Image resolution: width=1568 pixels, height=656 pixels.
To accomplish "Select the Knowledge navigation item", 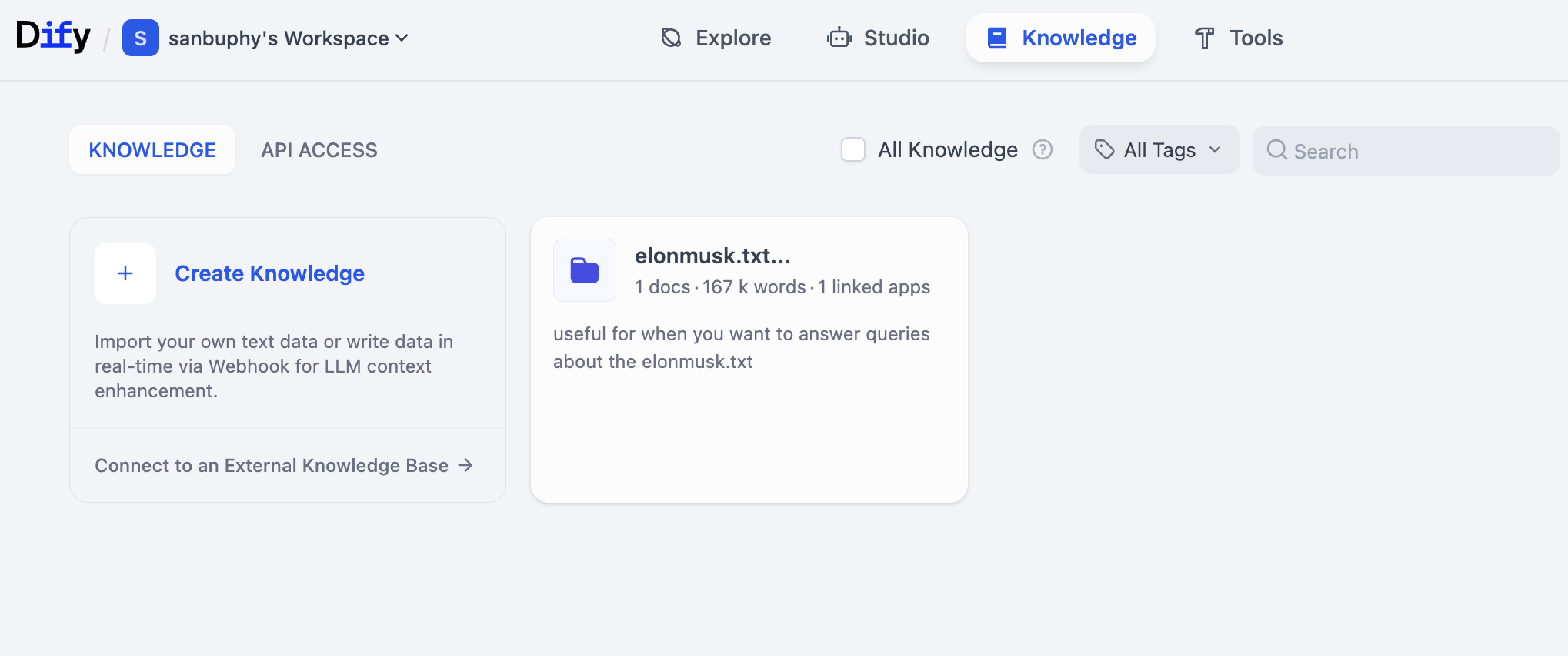I will point(1061,38).
